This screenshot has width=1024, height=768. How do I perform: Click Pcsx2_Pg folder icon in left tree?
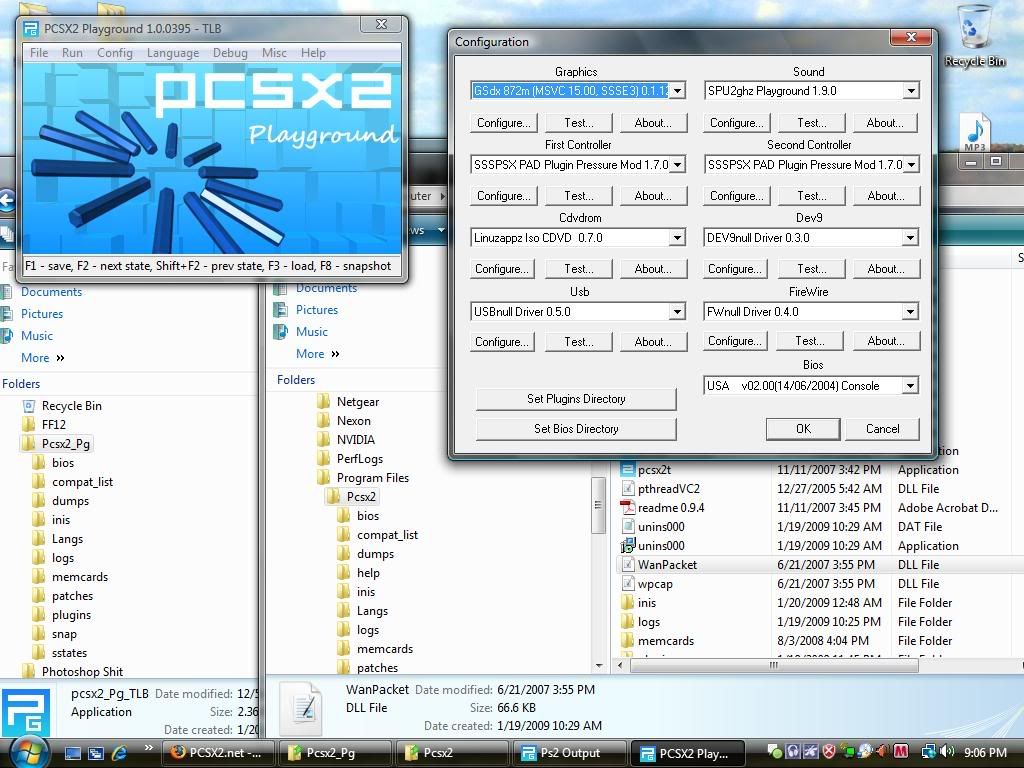(29, 443)
